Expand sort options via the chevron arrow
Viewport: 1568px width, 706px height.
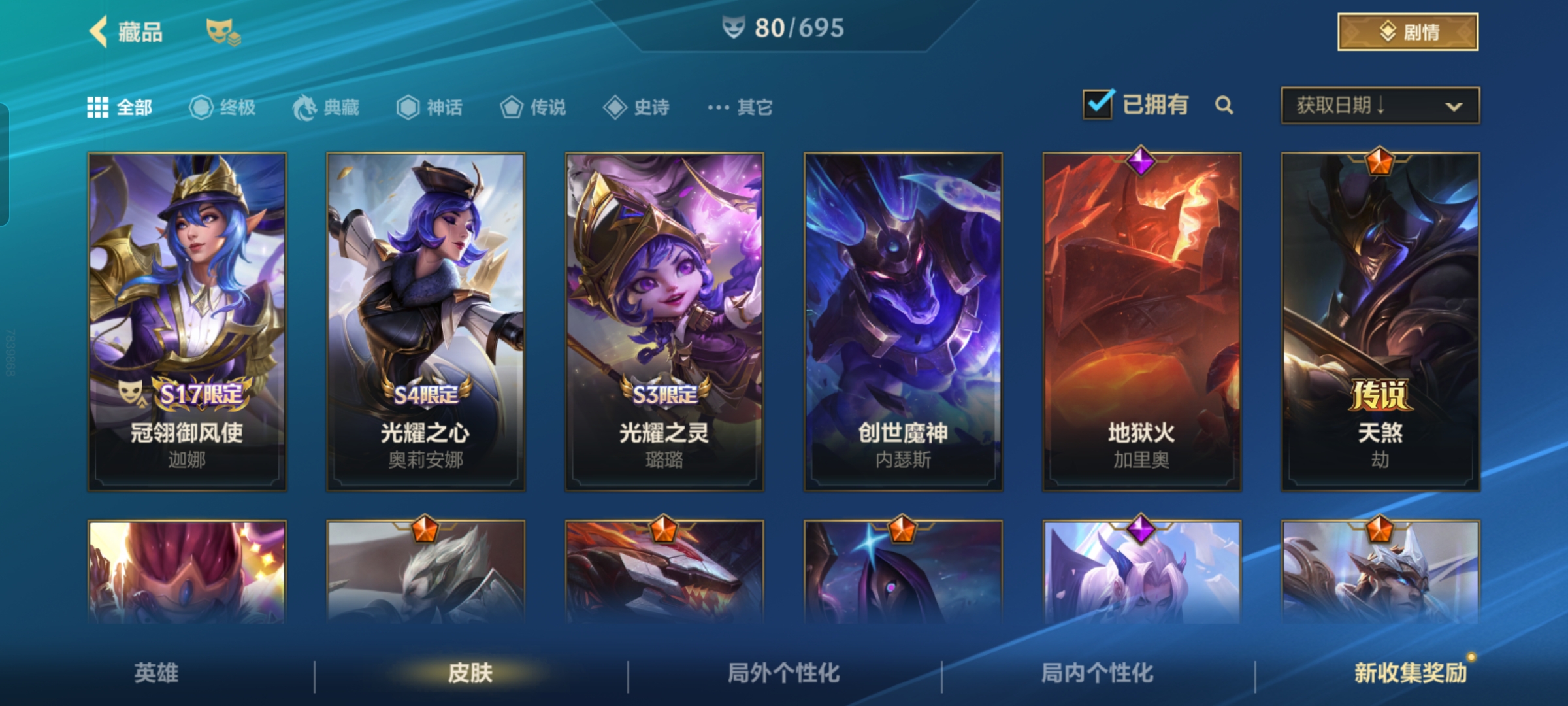tap(1454, 107)
